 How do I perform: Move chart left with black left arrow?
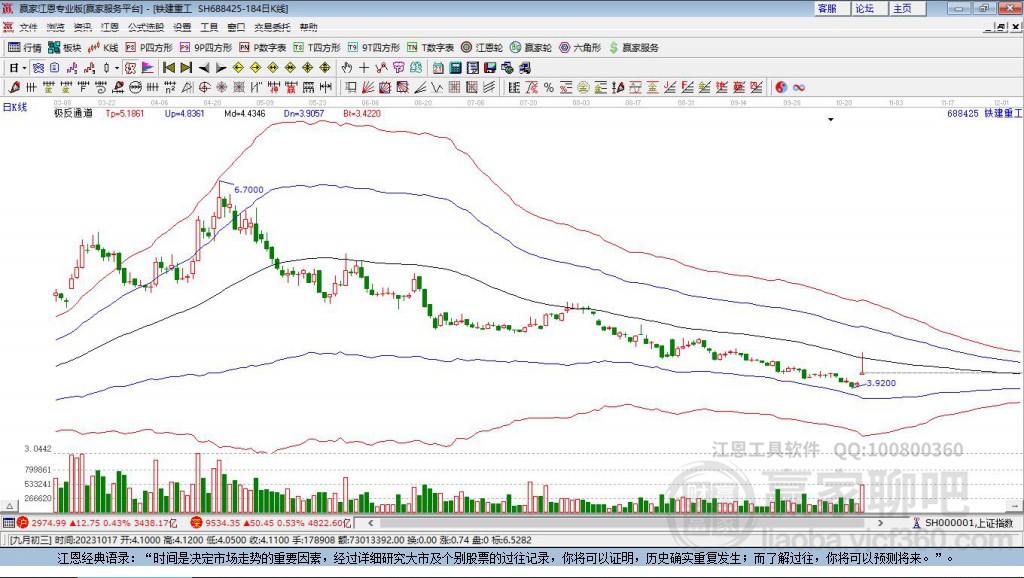(203, 67)
